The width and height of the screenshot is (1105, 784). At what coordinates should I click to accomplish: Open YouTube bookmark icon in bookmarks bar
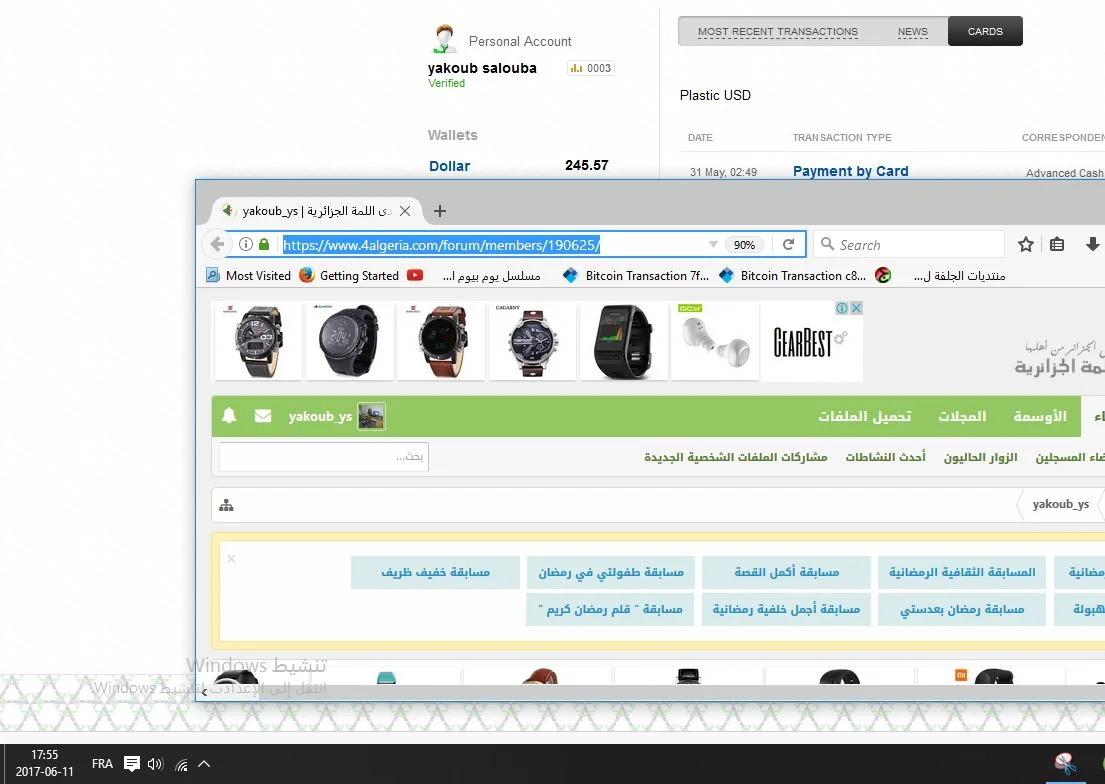coord(415,276)
